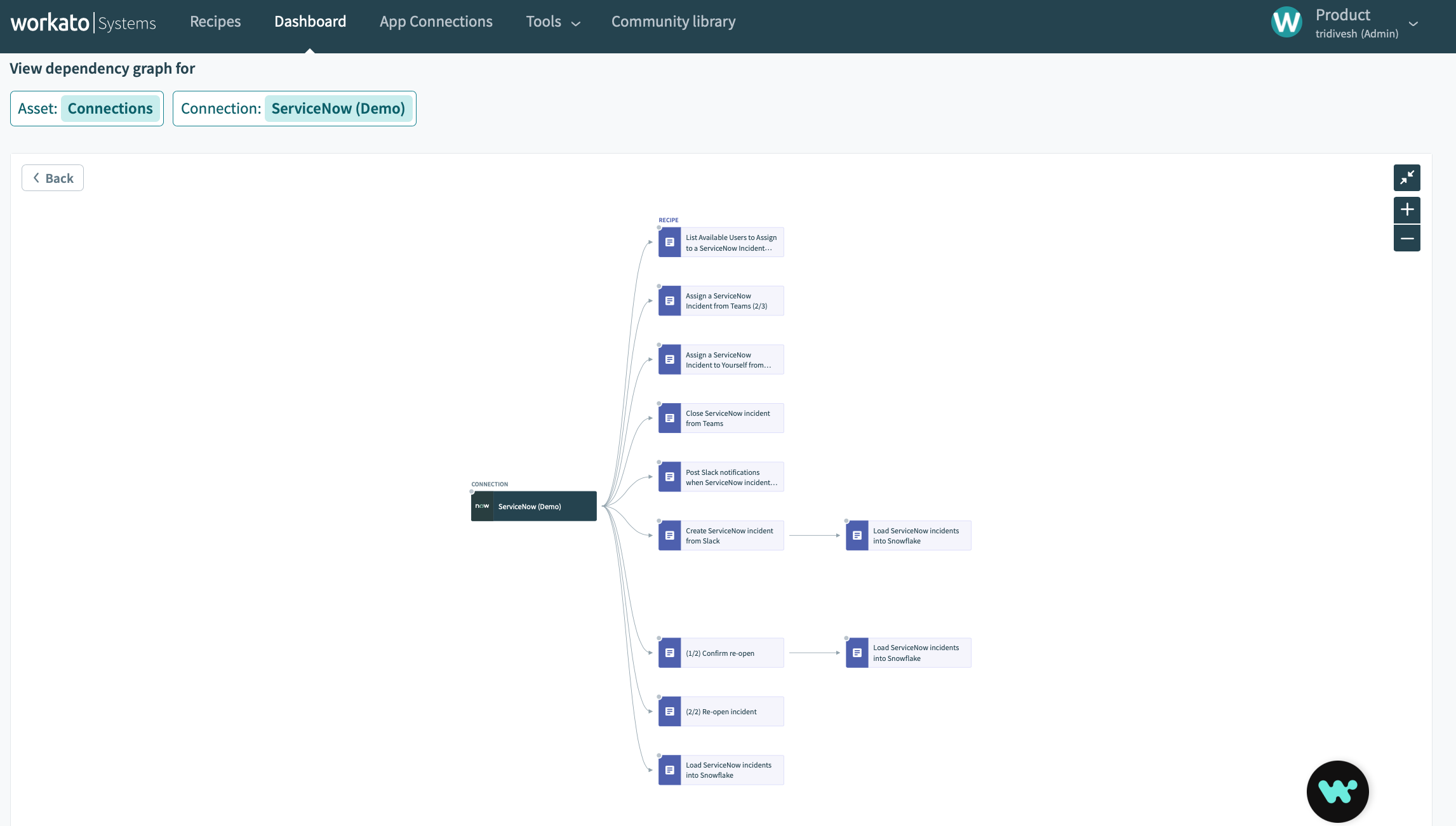Click icon of Close ServiceNow incident from Teams
Screen dimensions: 1456x826
[669, 418]
